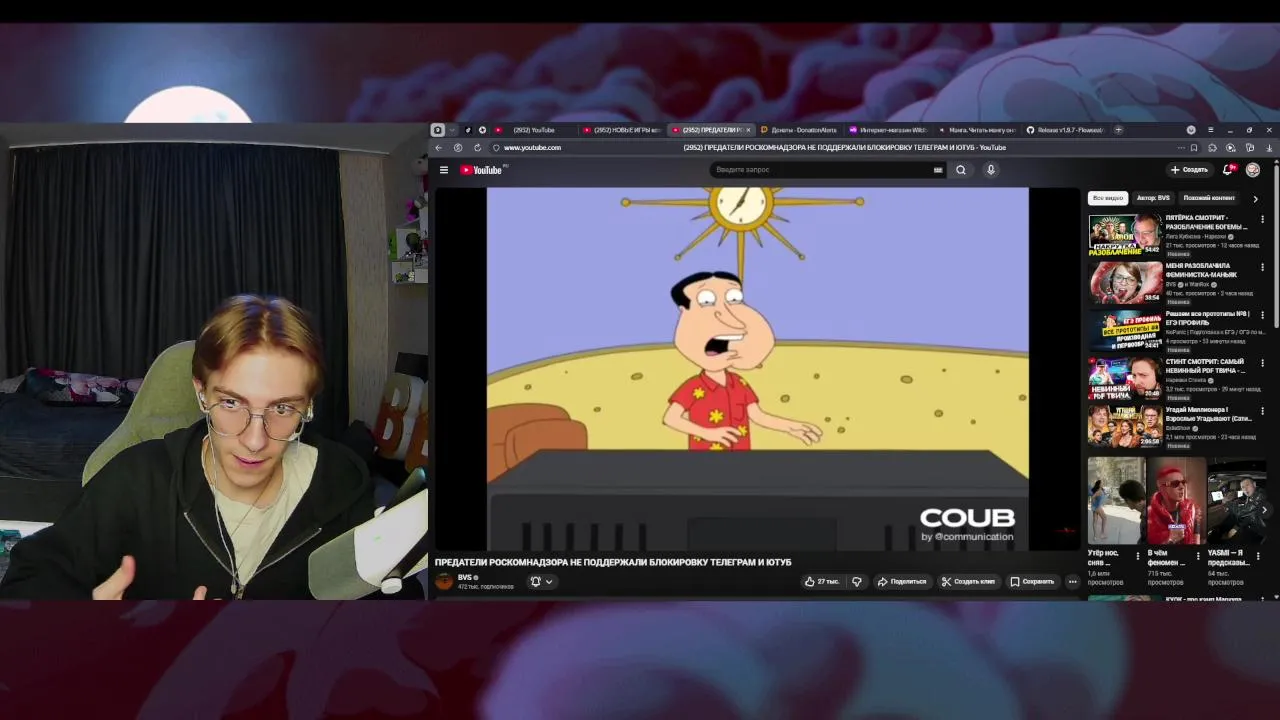Open more actions ellipsis under the video
1280x720 pixels.
pos(1072,581)
